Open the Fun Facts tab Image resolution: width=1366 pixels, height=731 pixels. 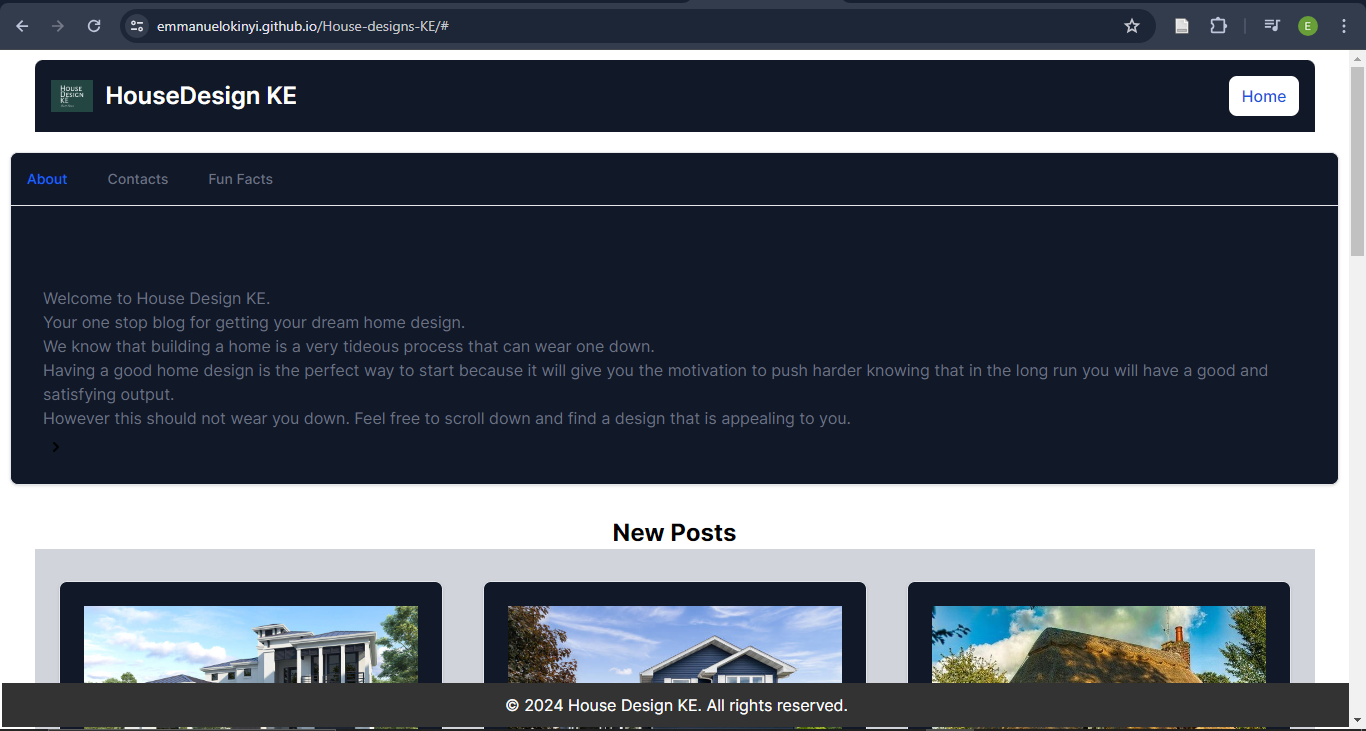[240, 179]
